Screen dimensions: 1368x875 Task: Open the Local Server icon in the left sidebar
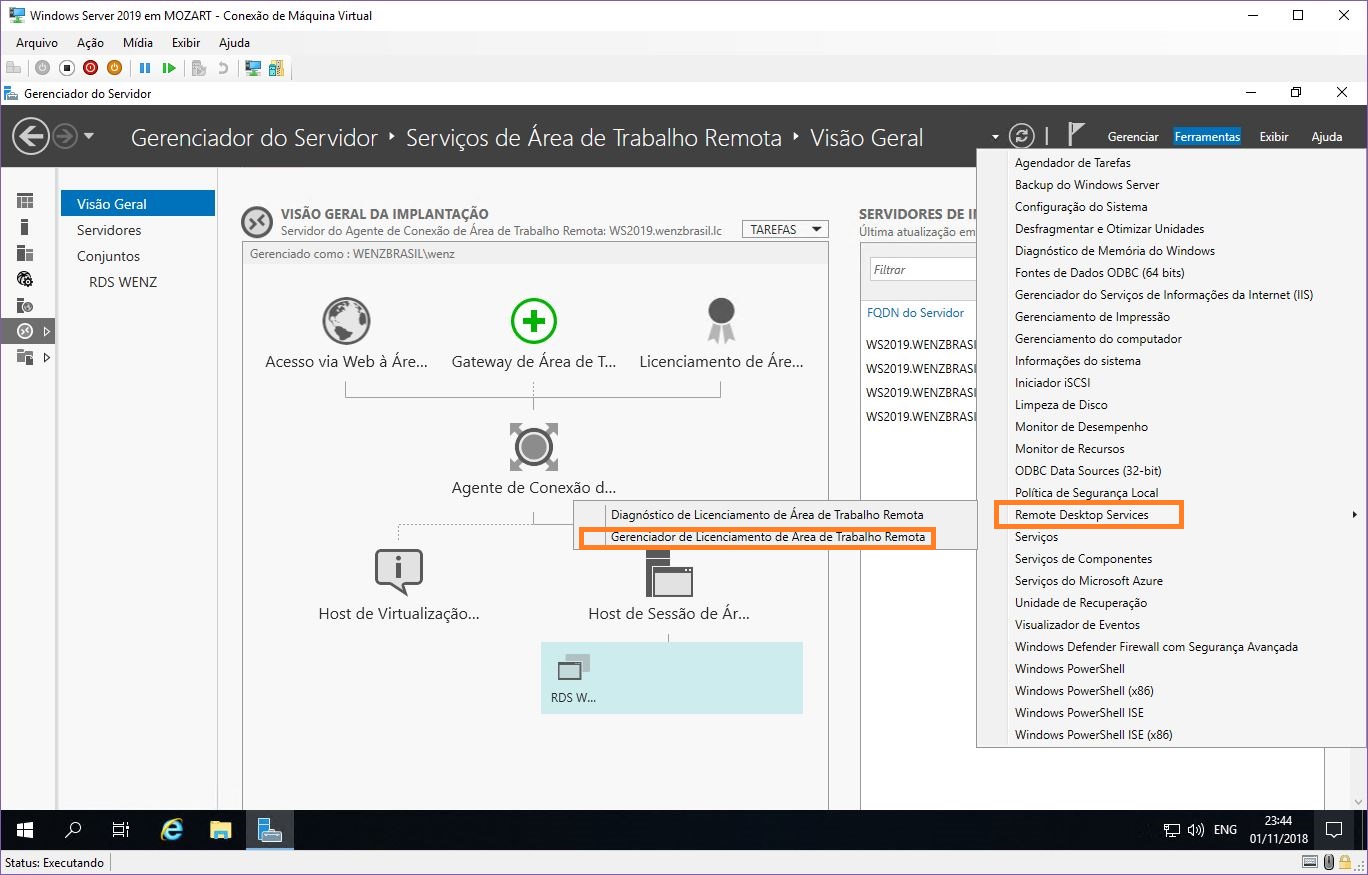25,227
